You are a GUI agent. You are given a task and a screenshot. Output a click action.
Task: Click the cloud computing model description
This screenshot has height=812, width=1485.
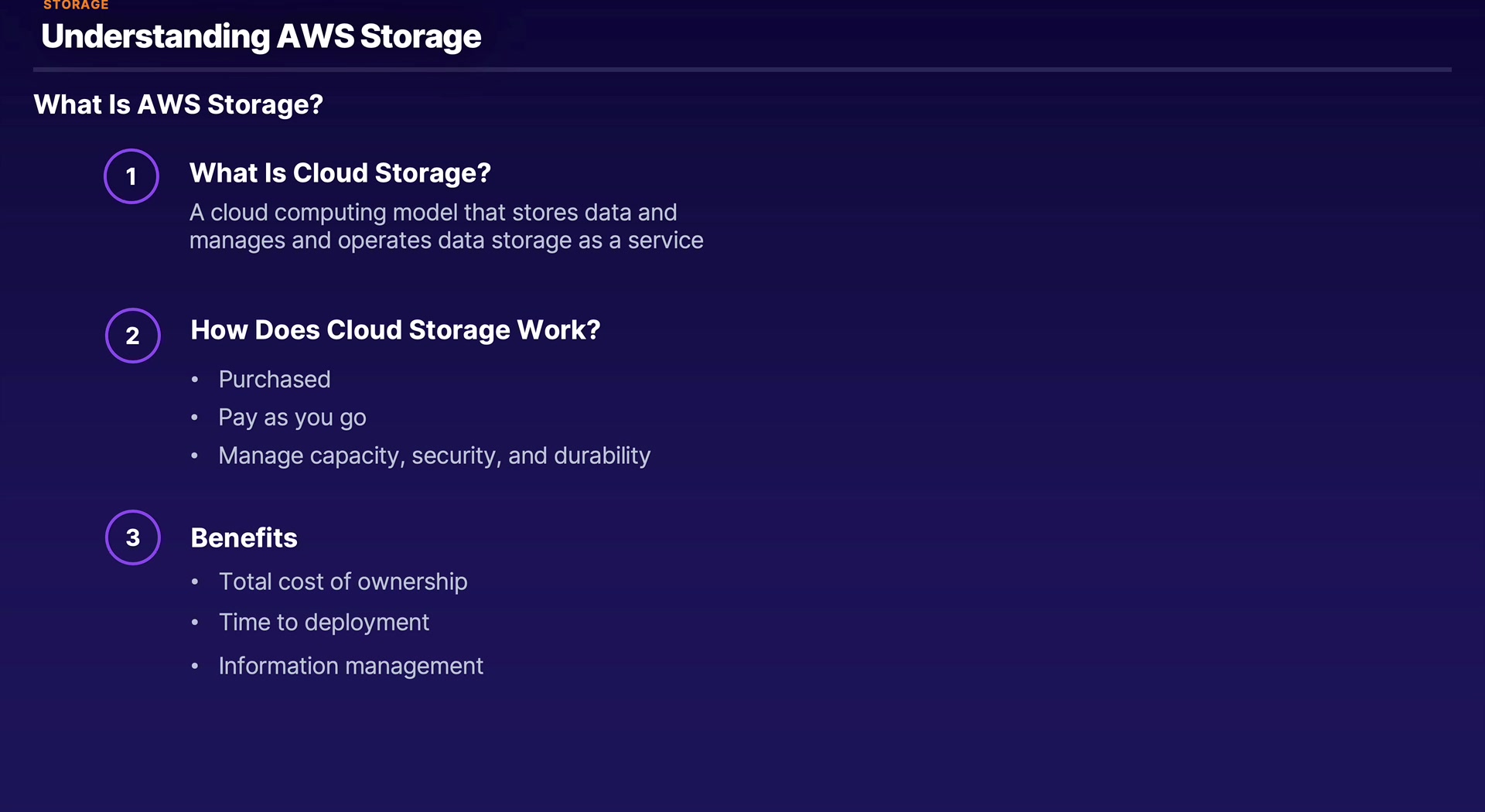click(445, 227)
